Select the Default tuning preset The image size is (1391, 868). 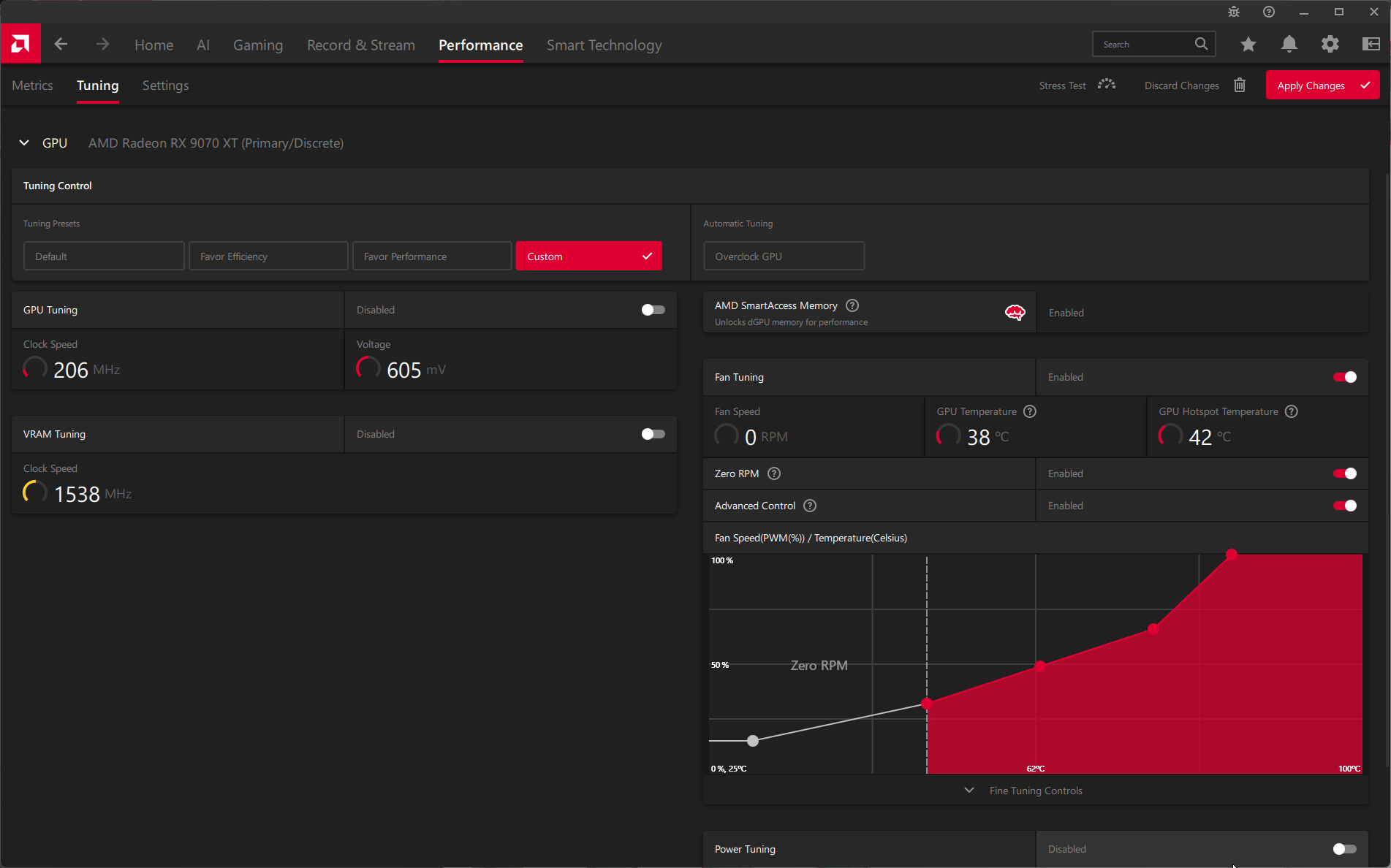coord(104,256)
